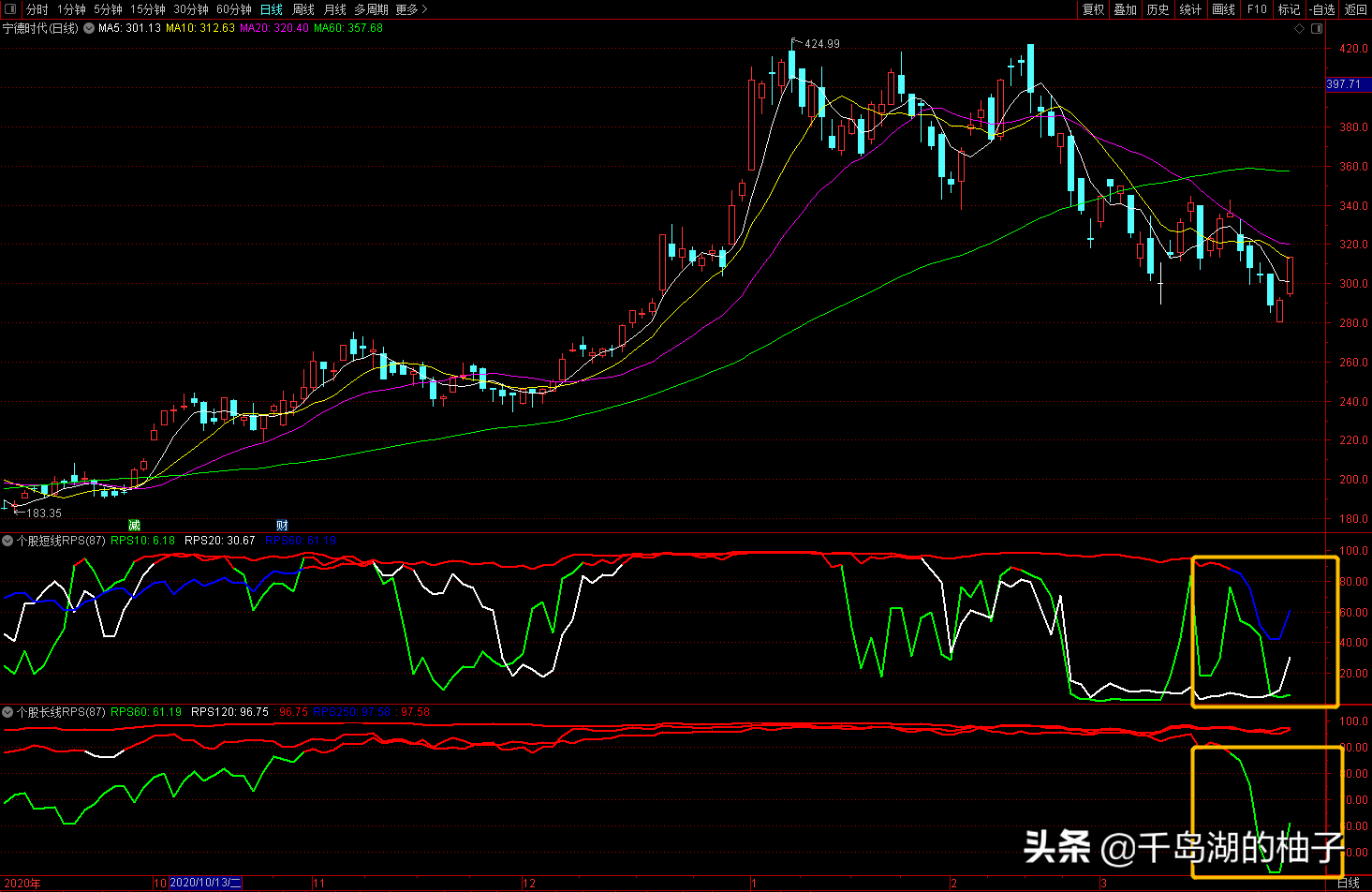
Task: Click MA20: 320.40 label
Action: 274,28
